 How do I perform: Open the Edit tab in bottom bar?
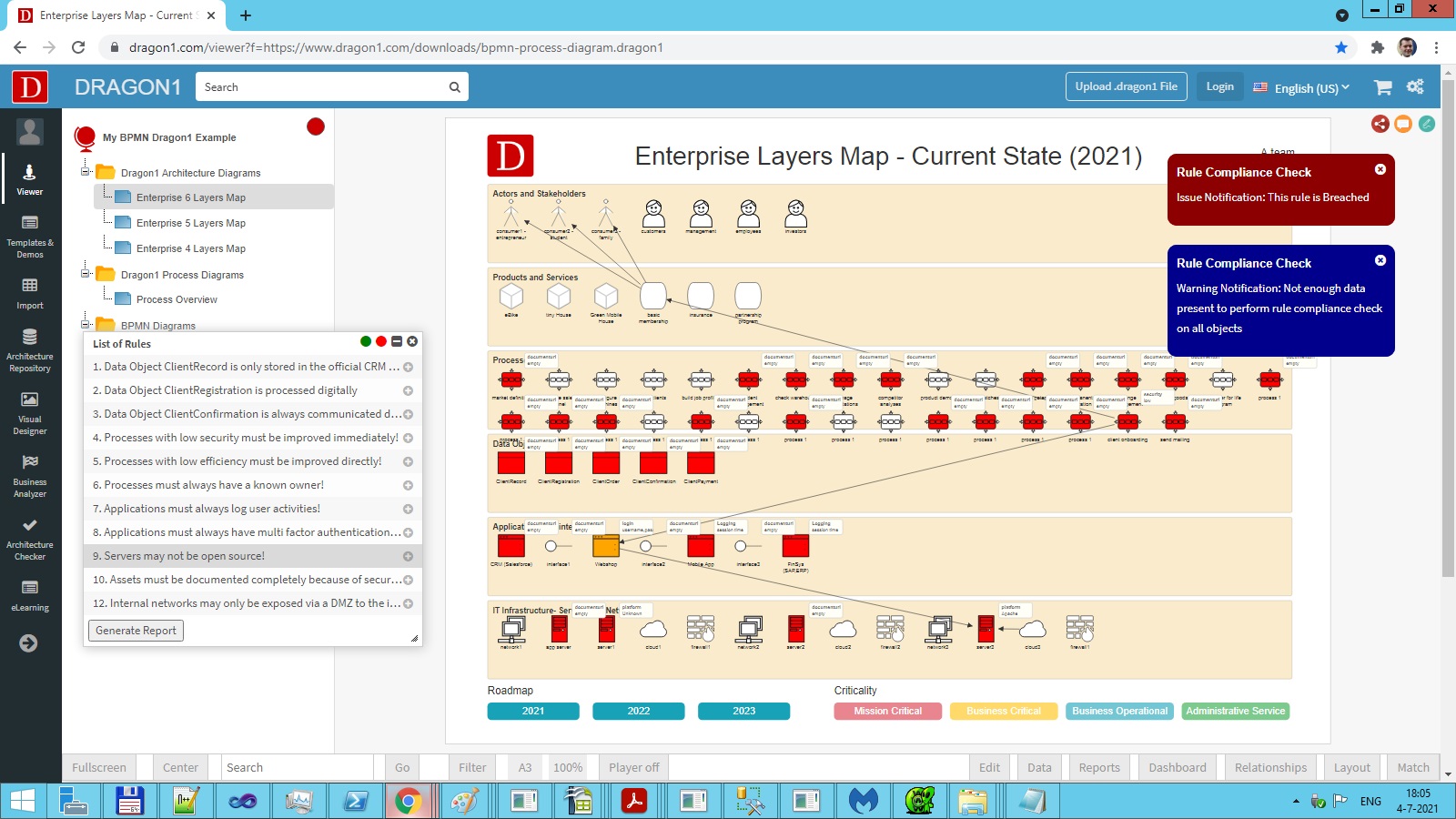(x=989, y=767)
